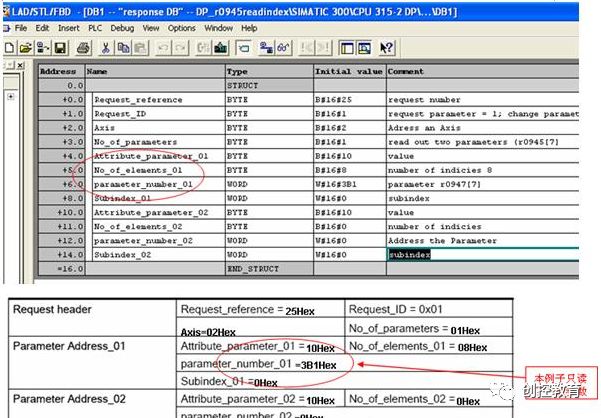
Task: Select the Attribute_parameter_01 name cell
Action: coord(159,156)
